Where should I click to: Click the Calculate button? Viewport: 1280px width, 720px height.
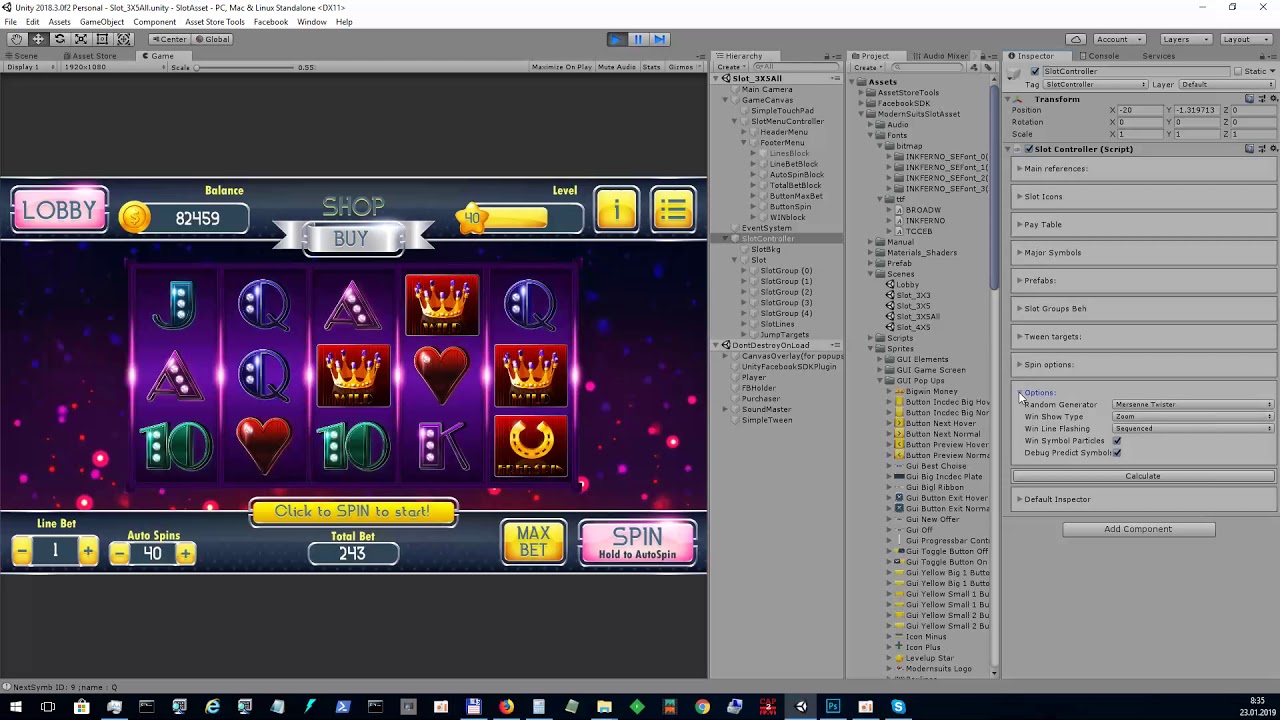(x=1143, y=476)
